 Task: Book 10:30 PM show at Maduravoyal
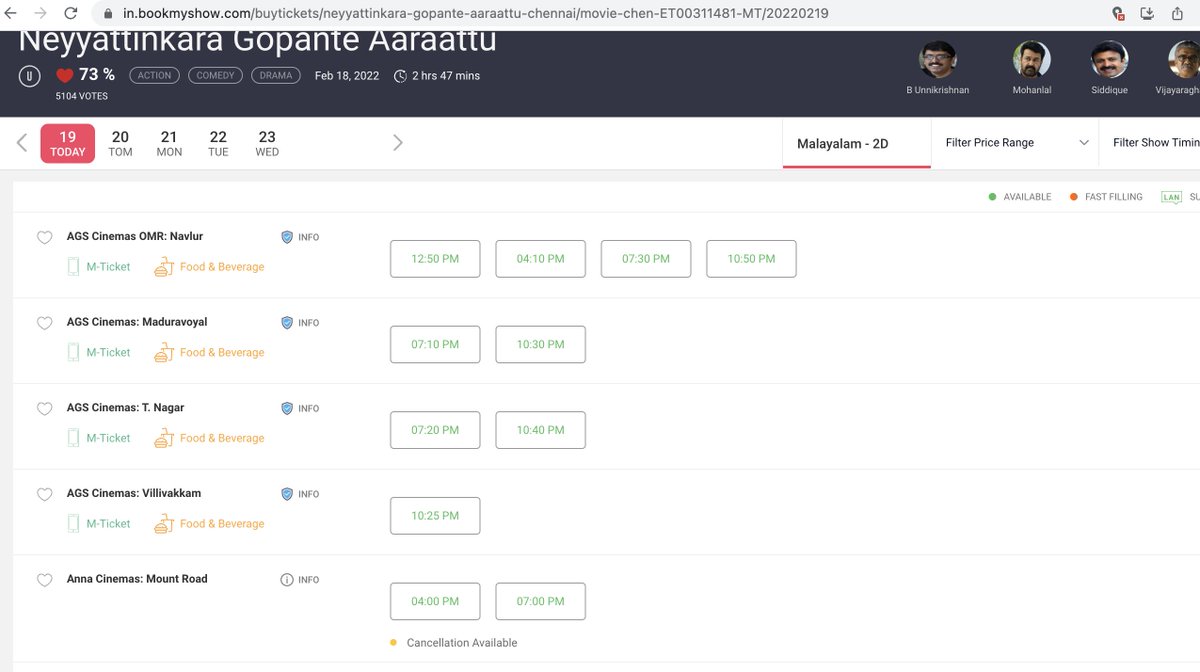[540, 344]
